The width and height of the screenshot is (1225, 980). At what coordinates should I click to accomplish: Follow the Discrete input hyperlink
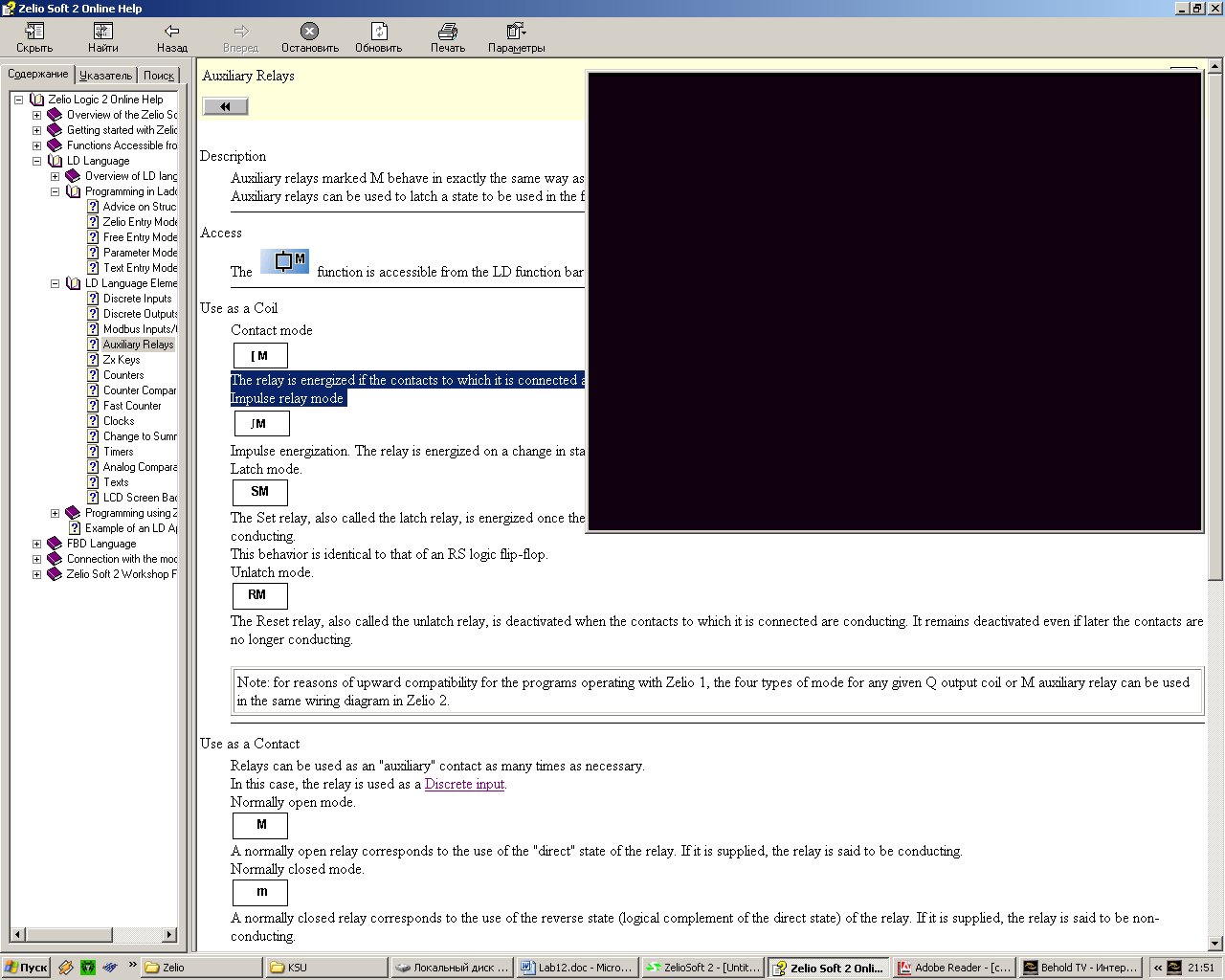click(464, 784)
